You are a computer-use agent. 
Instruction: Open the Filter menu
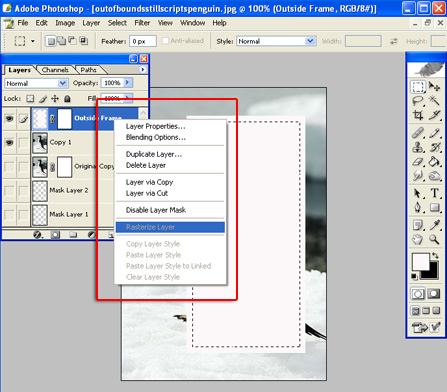(142, 23)
